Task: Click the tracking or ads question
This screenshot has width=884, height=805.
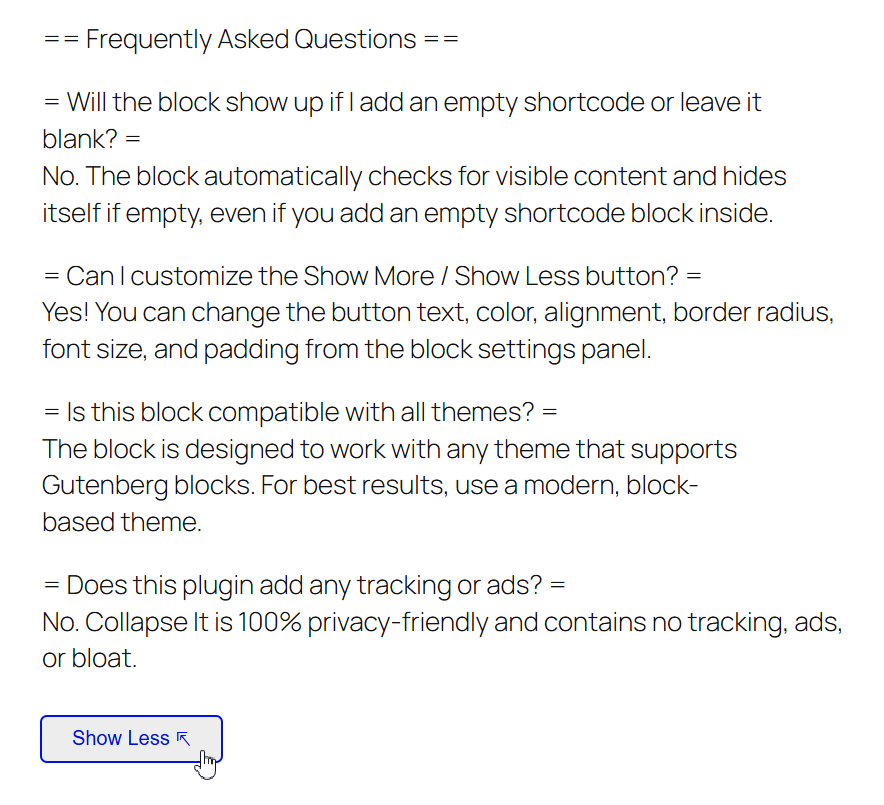Action: click(304, 585)
